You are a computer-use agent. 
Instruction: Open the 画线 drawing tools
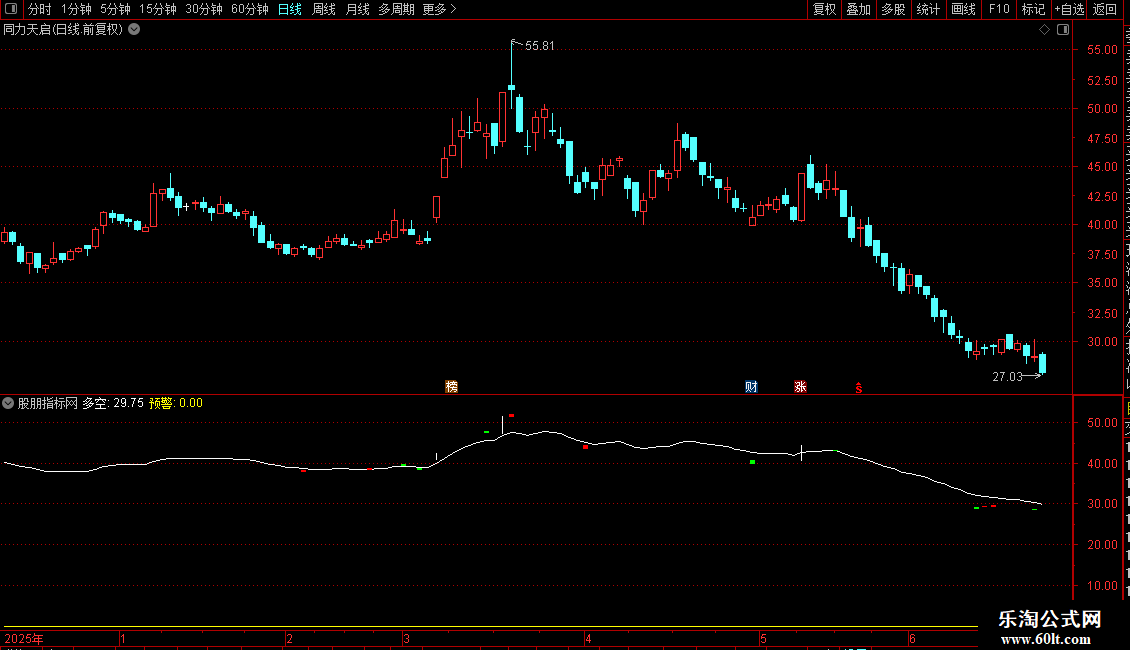click(963, 9)
